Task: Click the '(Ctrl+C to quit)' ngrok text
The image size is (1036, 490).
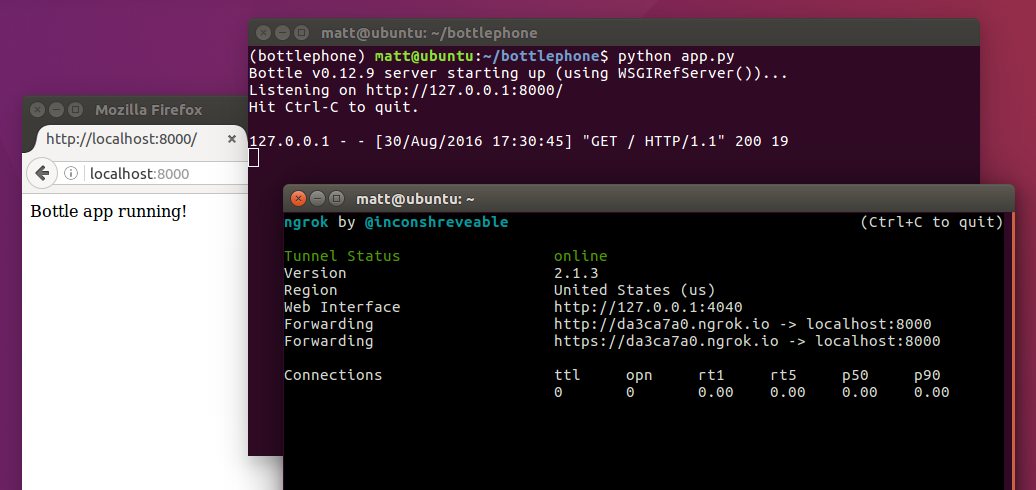Action: 932,222
